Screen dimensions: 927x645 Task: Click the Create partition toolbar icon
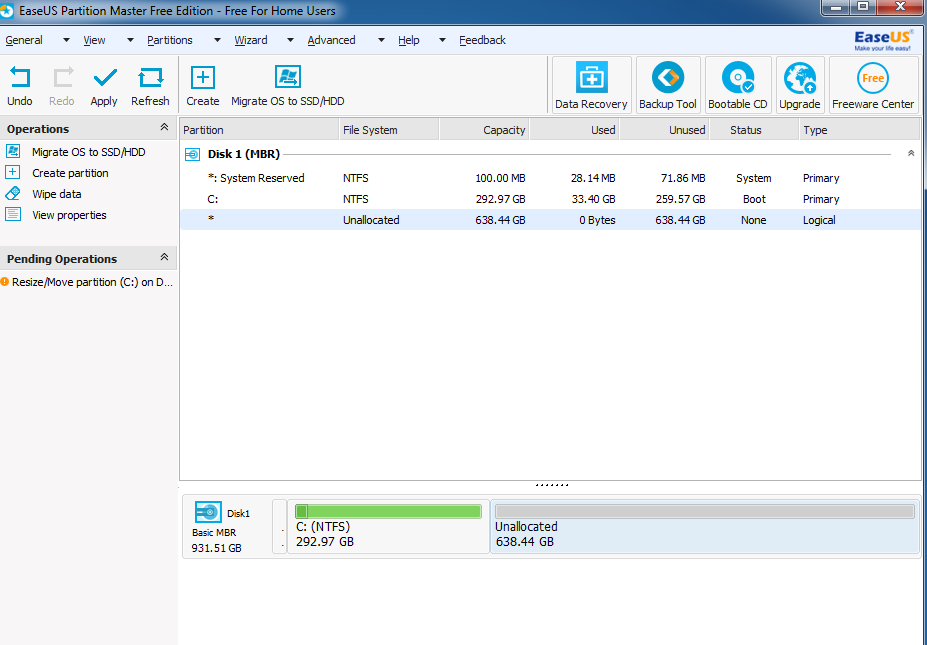203,77
